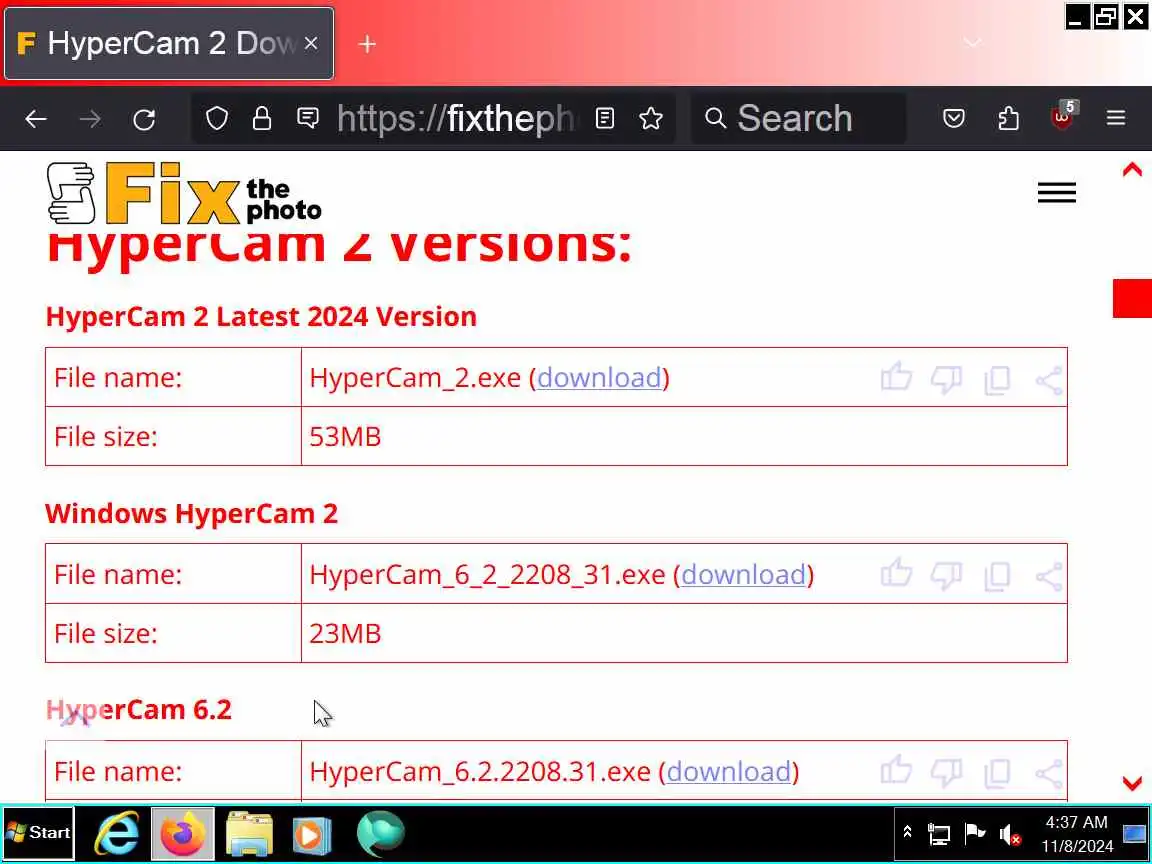Open the permissions icon in address bar

[308, 118]
